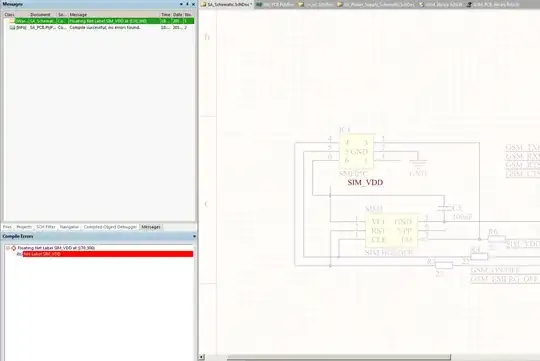Activate the SA_Schematic.SchDoc document tab
540x361 pixels.
pyautogui.click(x=227, y=4)
